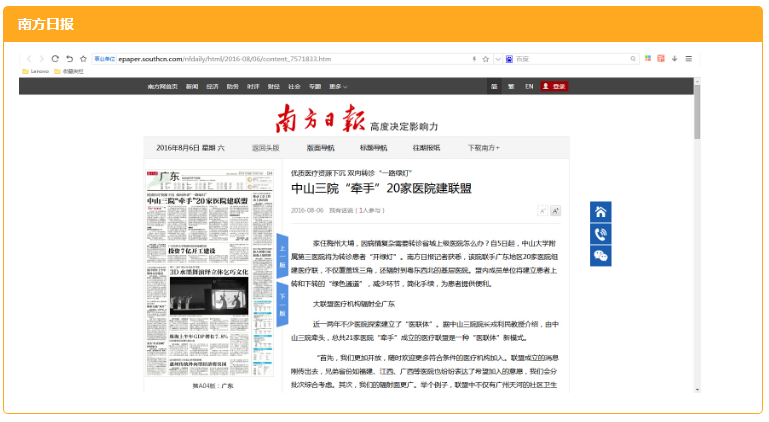Screen dimensions: 769x422
Task: Click the newspaper page A04 thumbnail image
Action: [x=209, y=273]
